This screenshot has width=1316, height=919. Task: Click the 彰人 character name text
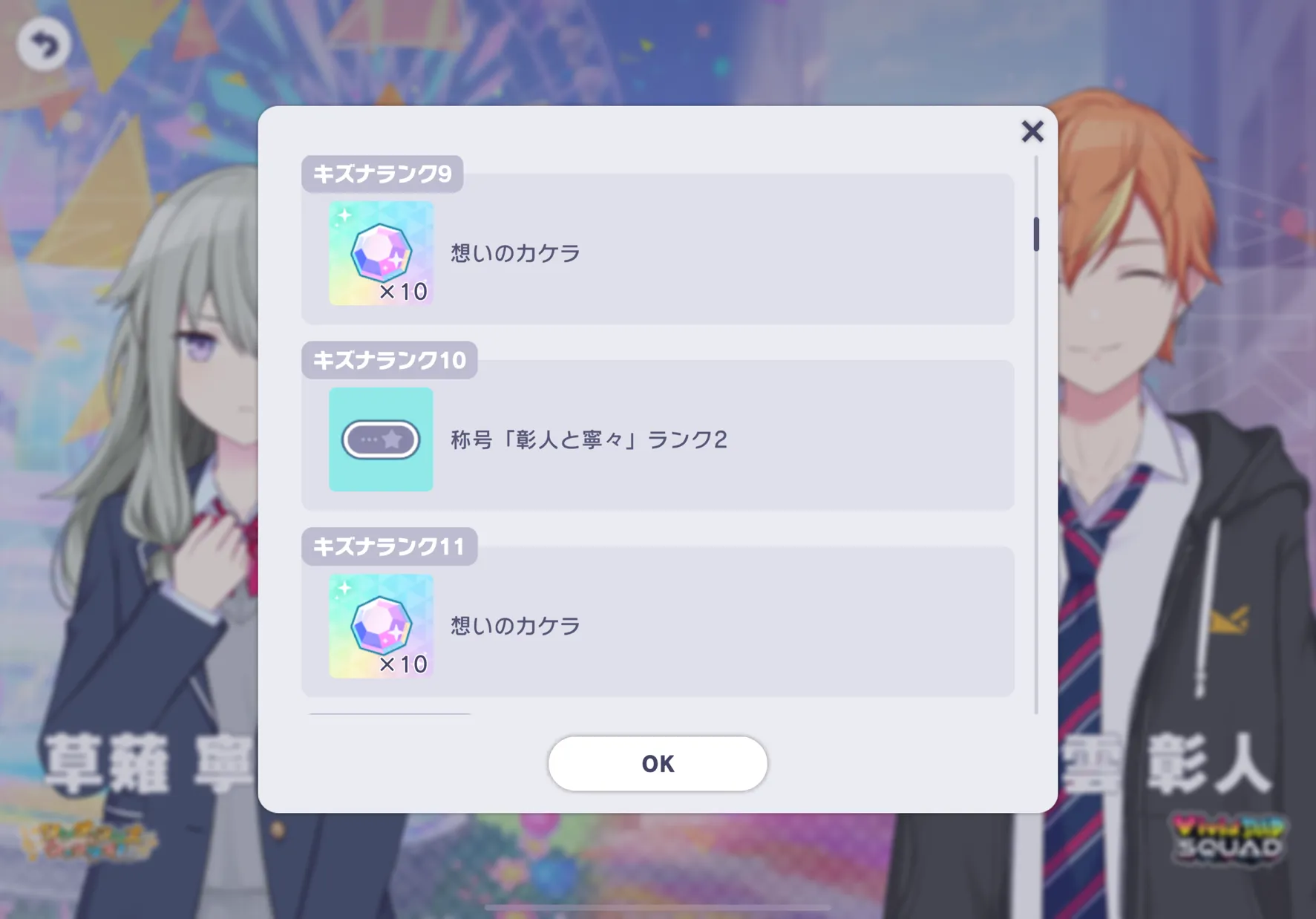click(x=1208, y=763)
